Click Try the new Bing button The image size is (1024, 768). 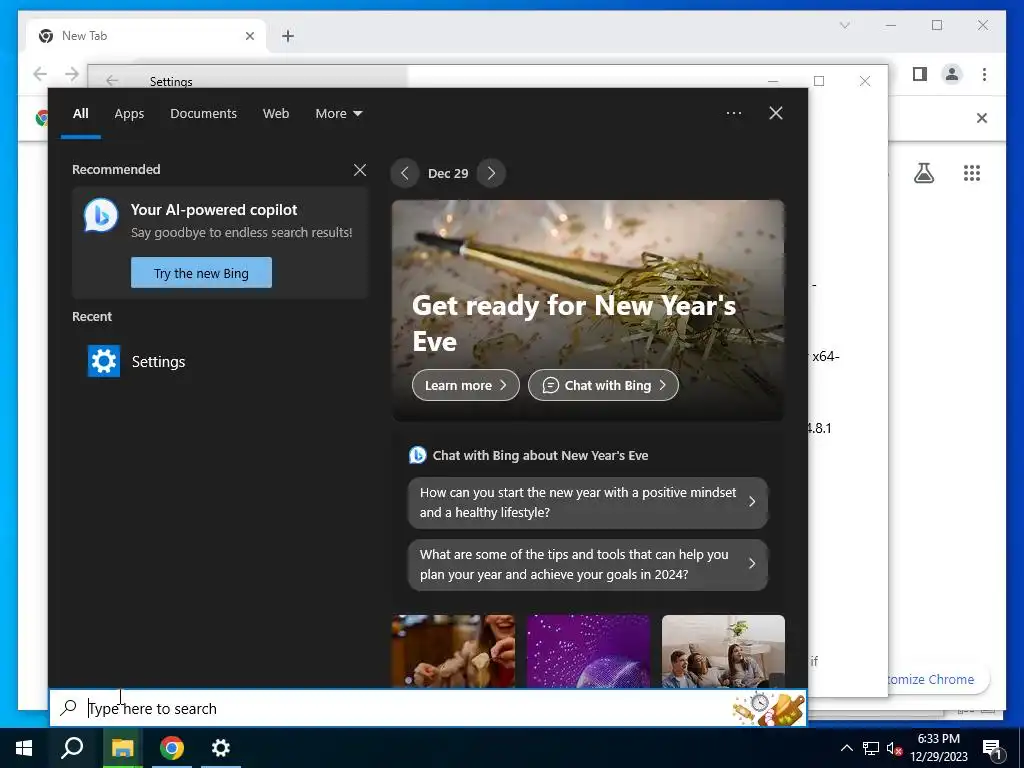click(201, 272)
